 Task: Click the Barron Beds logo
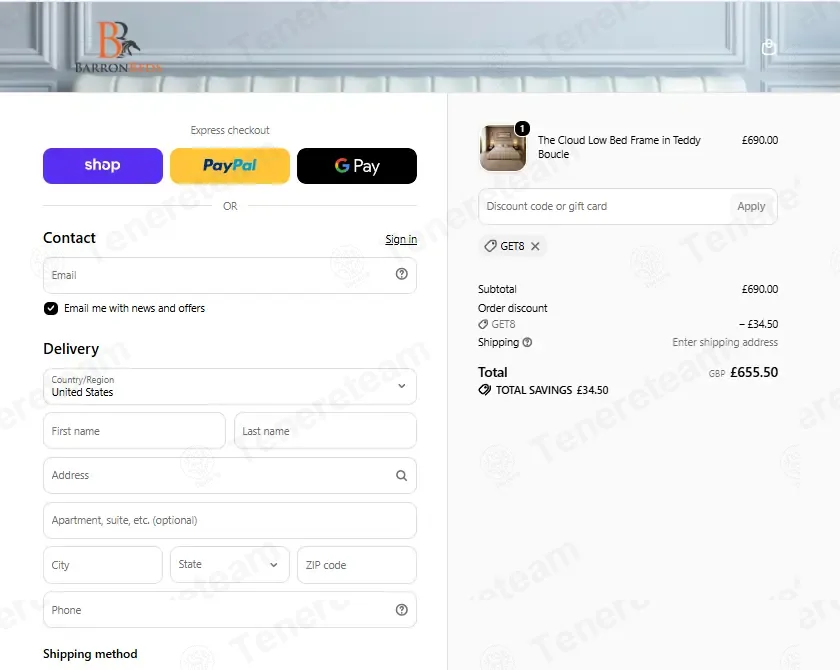click(118, 47)
